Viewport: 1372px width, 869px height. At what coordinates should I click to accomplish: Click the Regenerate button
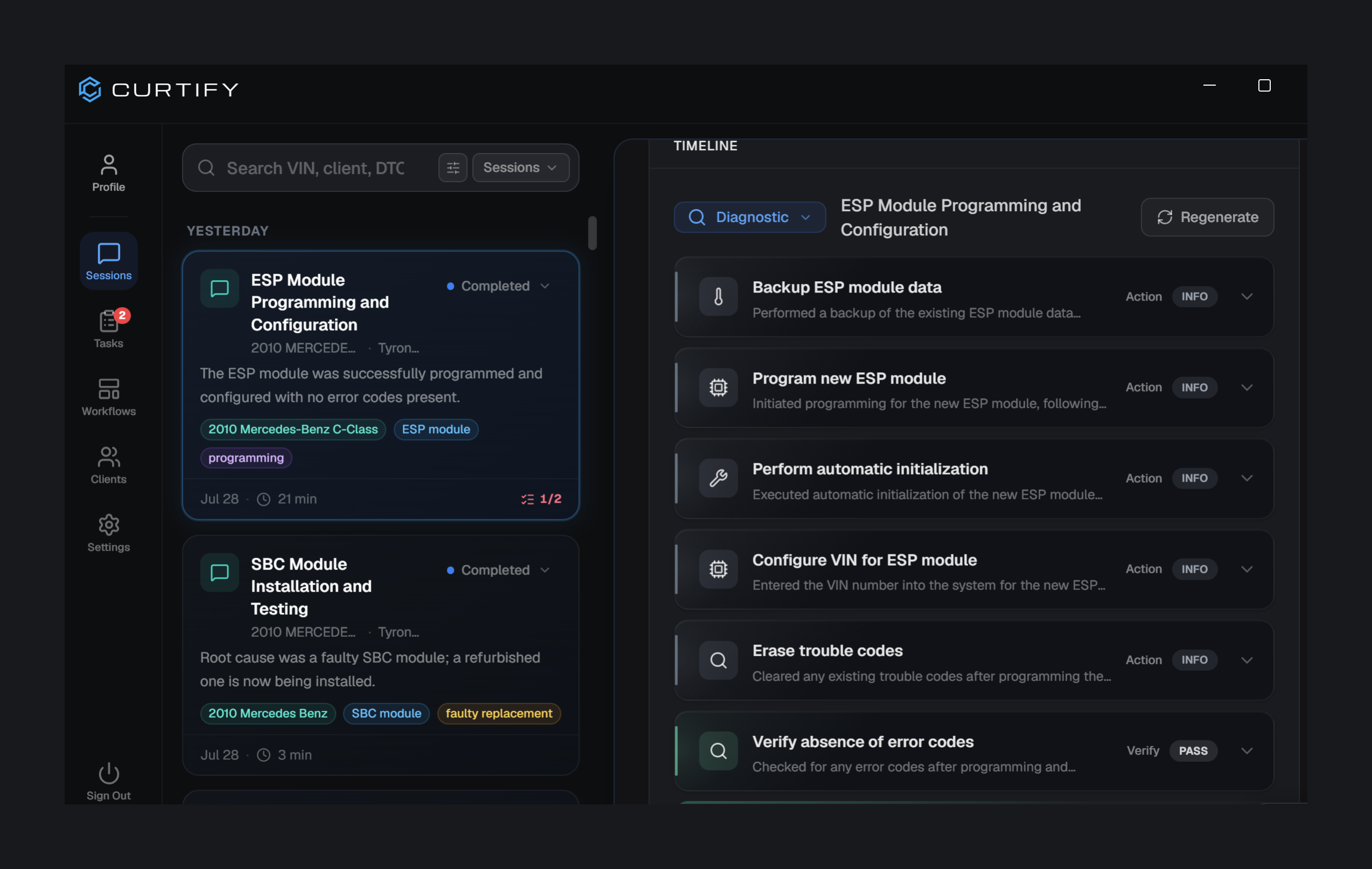point(1207,217)
